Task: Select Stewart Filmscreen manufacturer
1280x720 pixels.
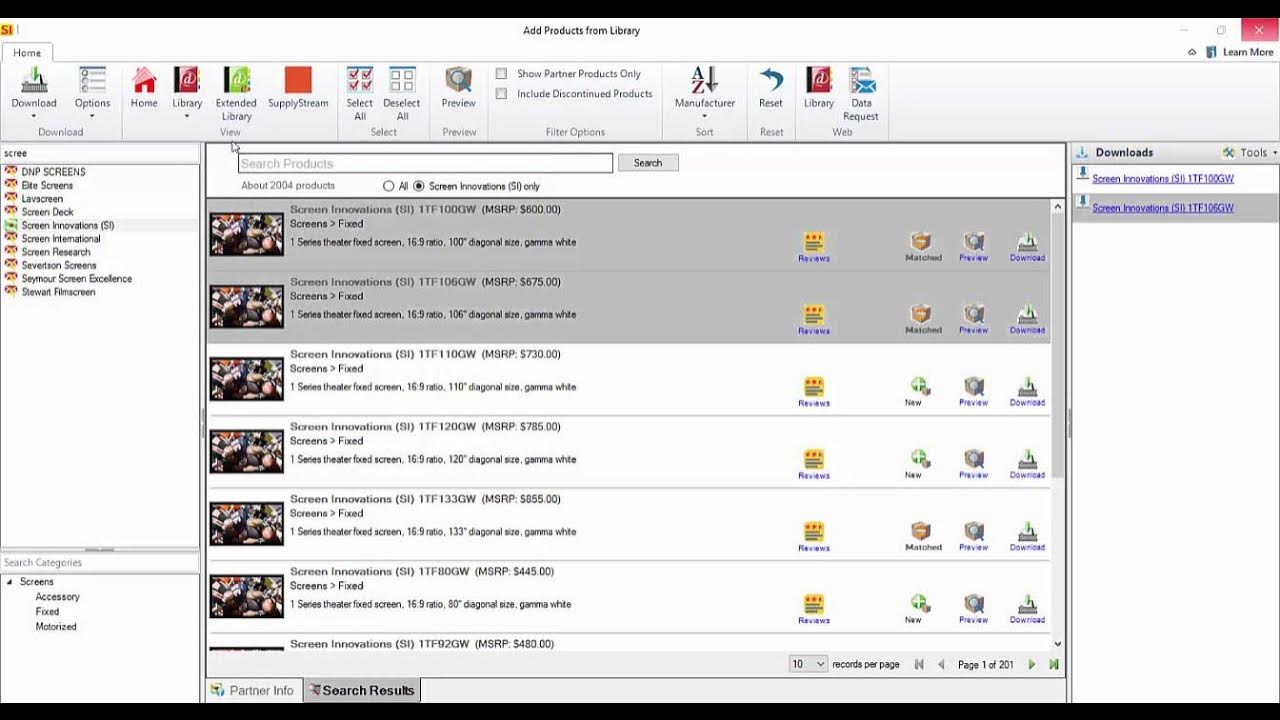Action: (58, 292)
